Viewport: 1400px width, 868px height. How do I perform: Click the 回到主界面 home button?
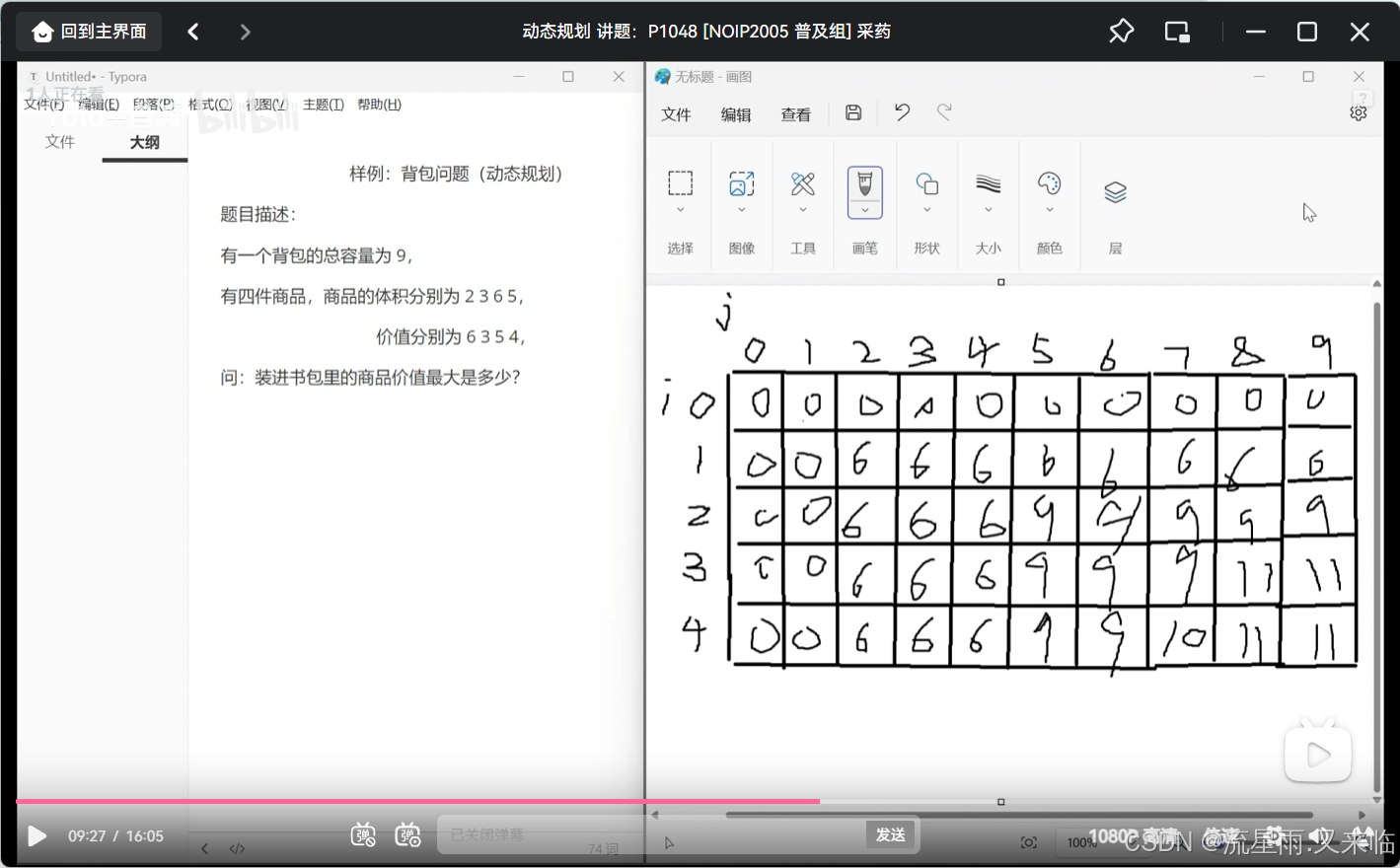[89, 32]
